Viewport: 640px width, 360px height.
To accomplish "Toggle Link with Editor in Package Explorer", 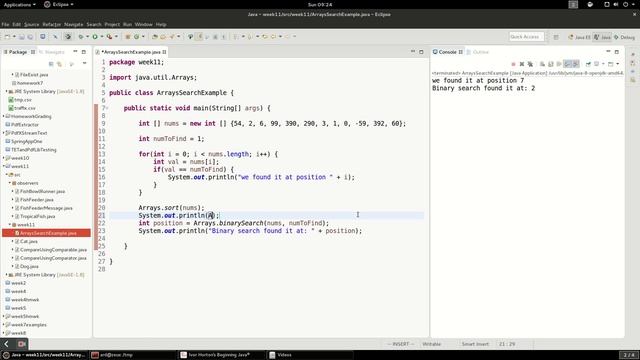I will coord(60,64).
